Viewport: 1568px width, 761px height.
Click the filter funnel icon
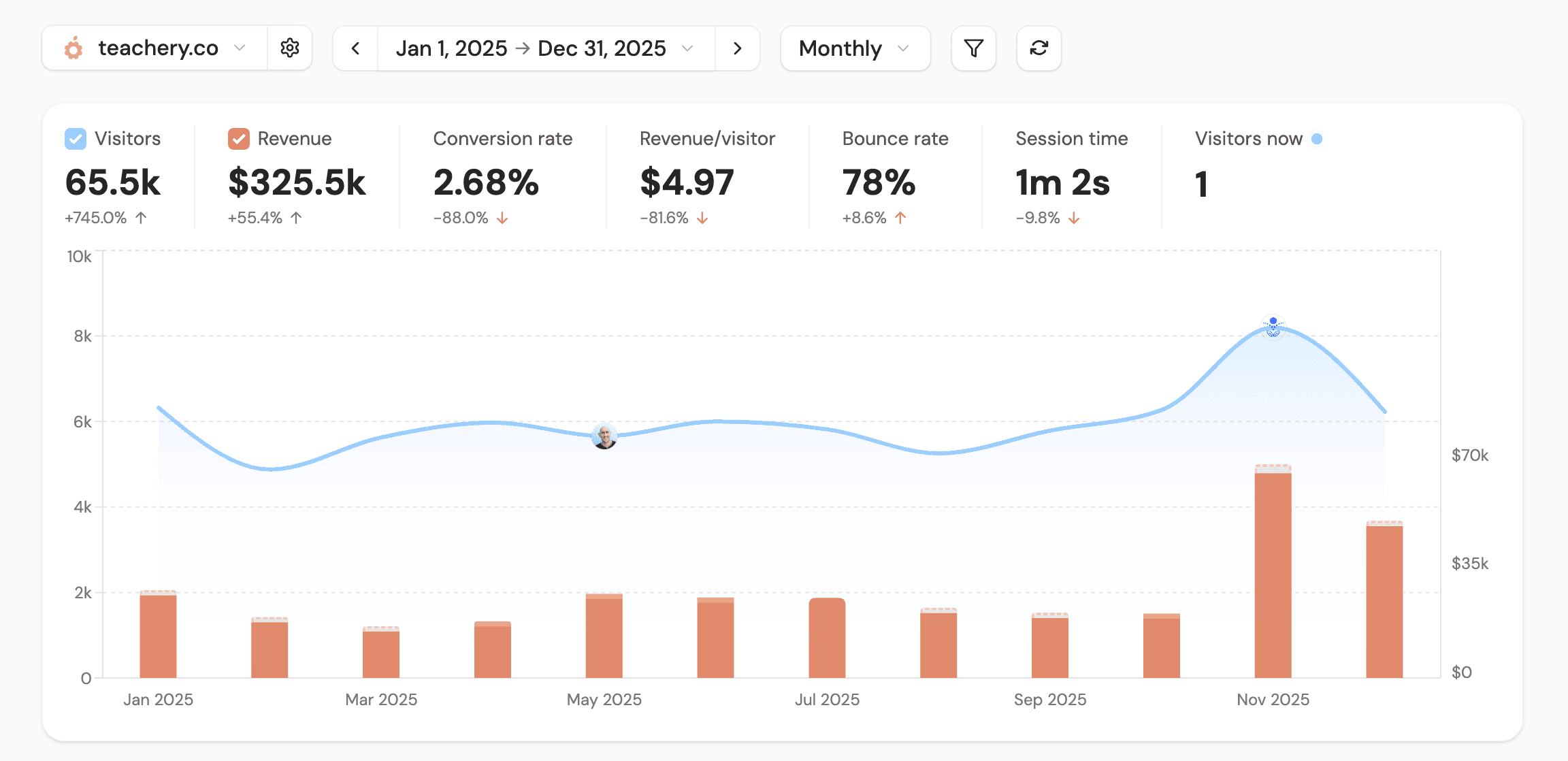[x=973, y=48]
